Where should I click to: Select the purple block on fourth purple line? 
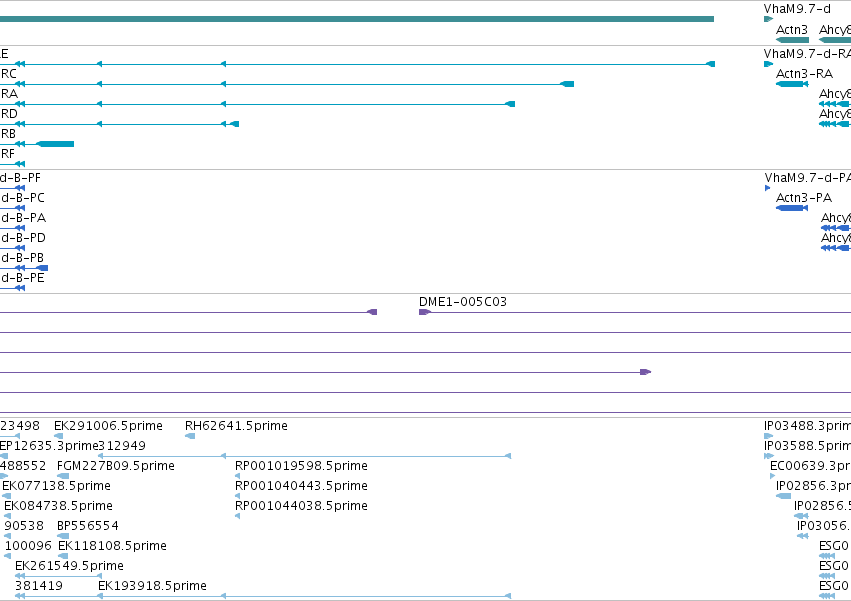point(645,372)
